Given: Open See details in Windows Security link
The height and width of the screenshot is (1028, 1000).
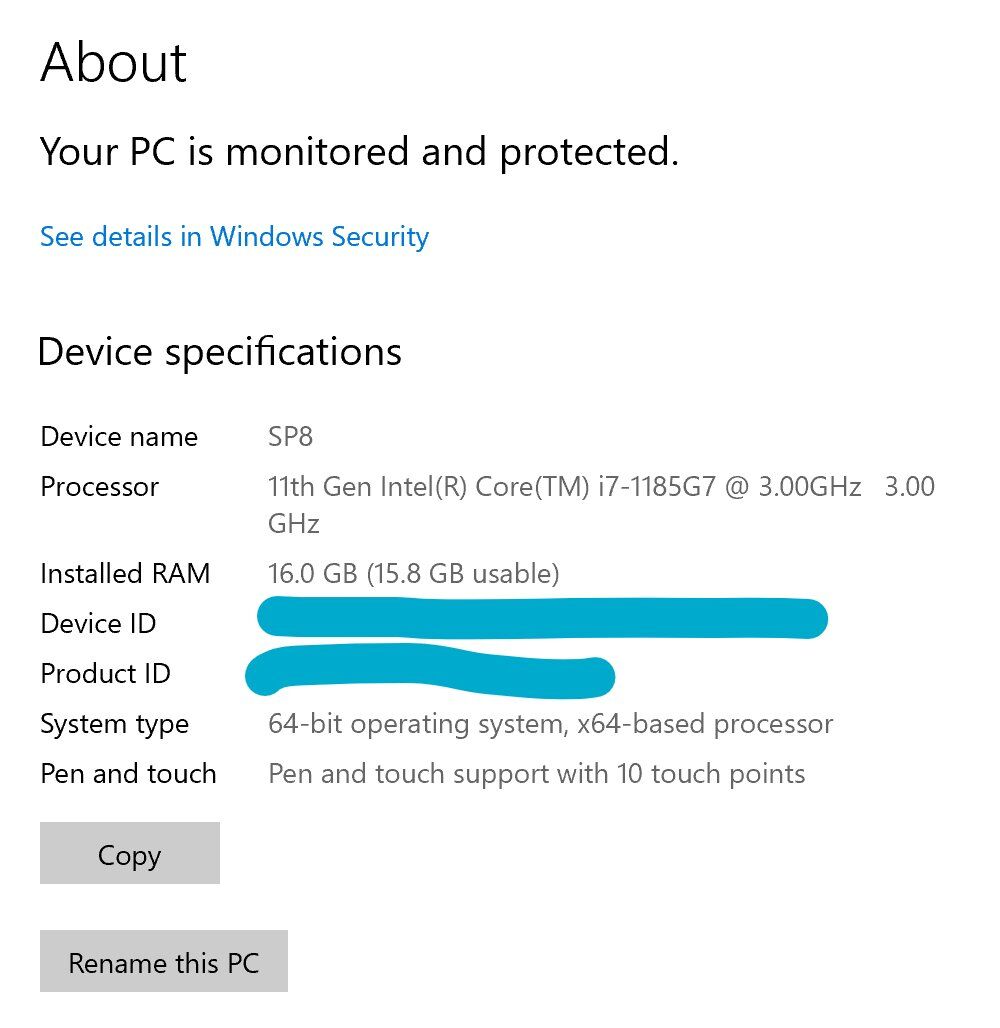Looking at the screenshot, I should pos(234,237).
